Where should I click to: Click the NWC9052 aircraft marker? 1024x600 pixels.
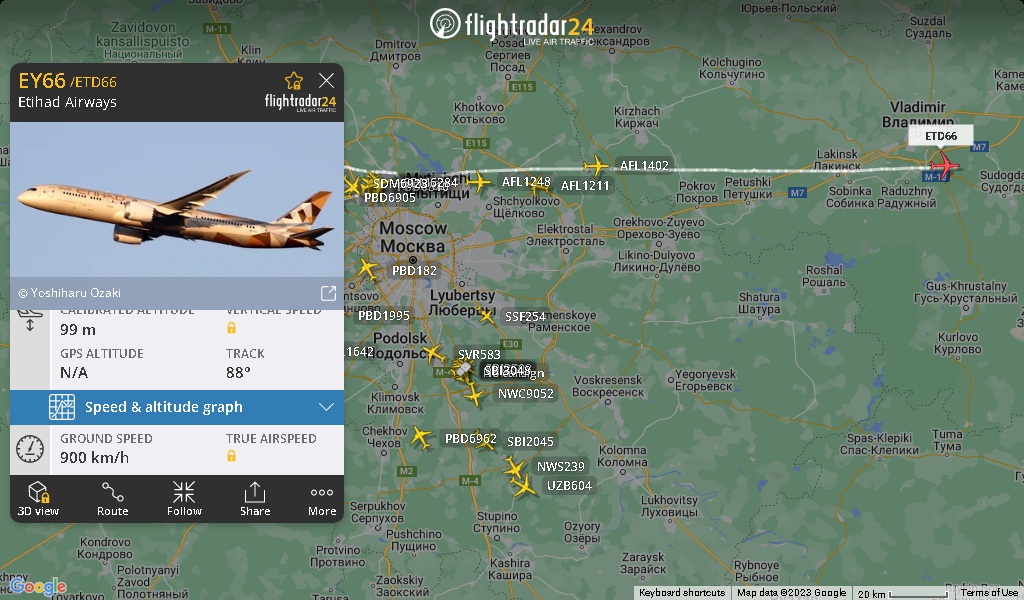[x=474, y=395]
